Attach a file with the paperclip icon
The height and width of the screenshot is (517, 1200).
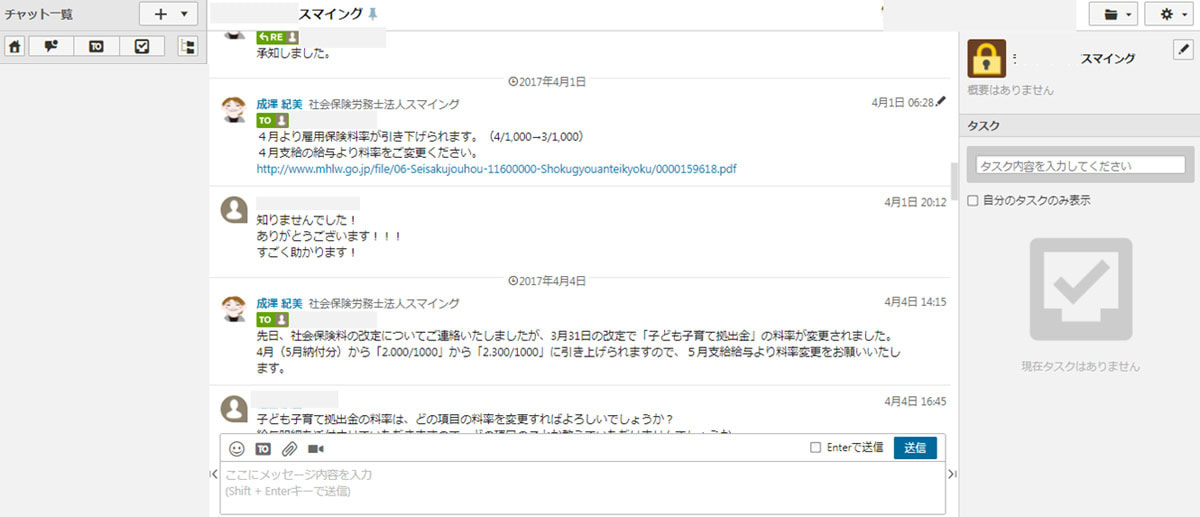(x=289, y=448)
